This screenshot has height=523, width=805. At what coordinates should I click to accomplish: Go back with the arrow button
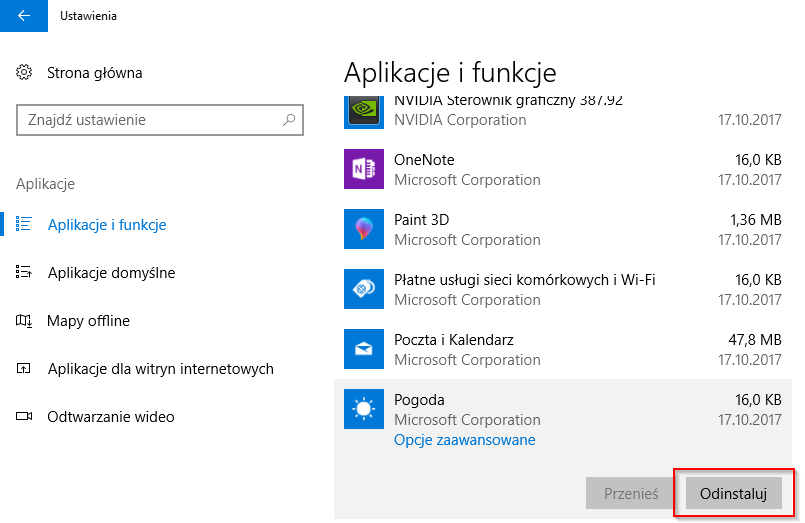click(x=24, y=16)
